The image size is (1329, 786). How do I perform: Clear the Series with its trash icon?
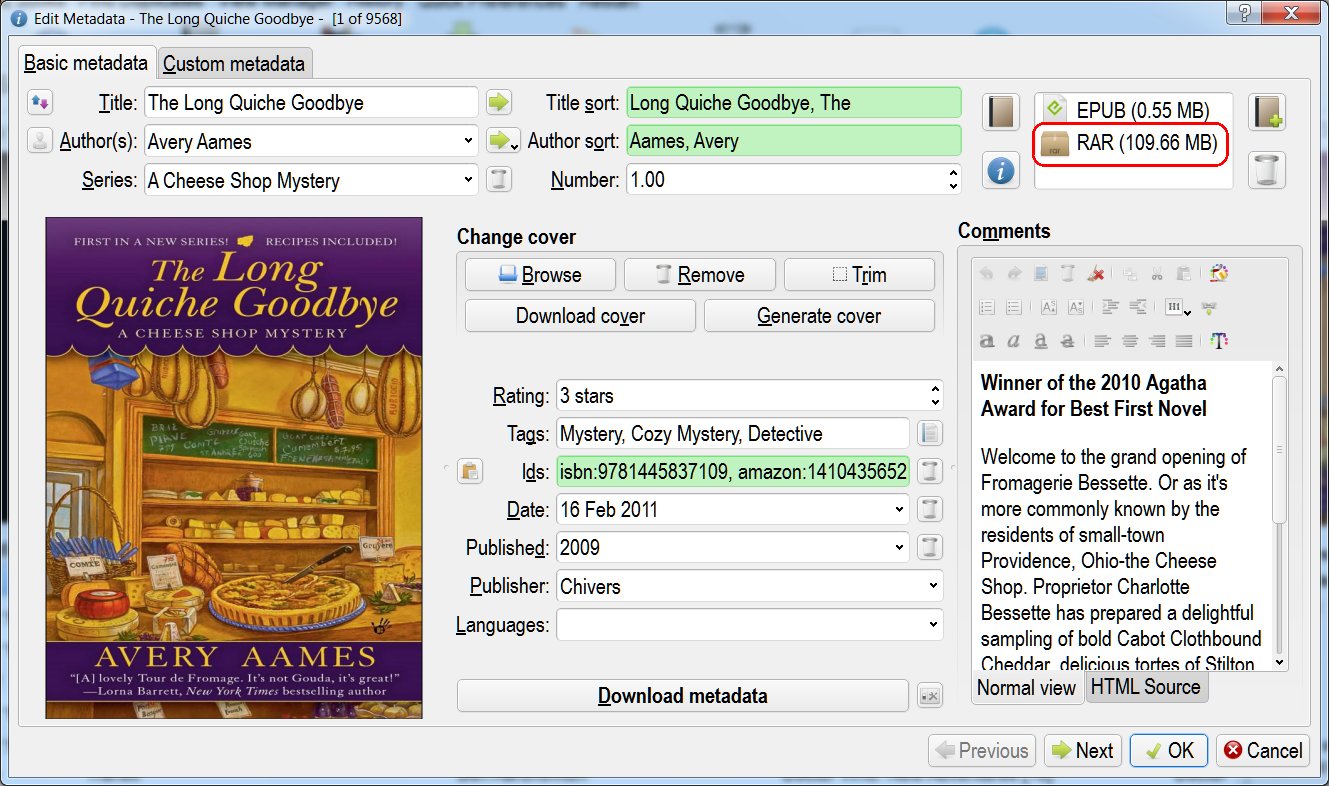(498, 180)
